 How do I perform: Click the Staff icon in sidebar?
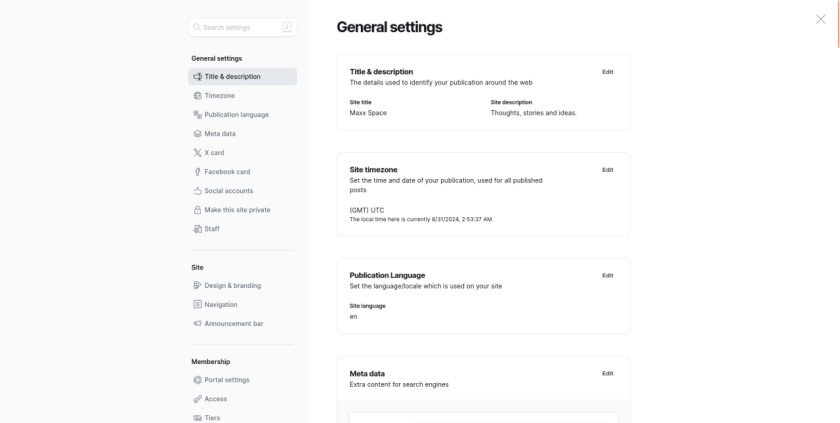[197, 229]
